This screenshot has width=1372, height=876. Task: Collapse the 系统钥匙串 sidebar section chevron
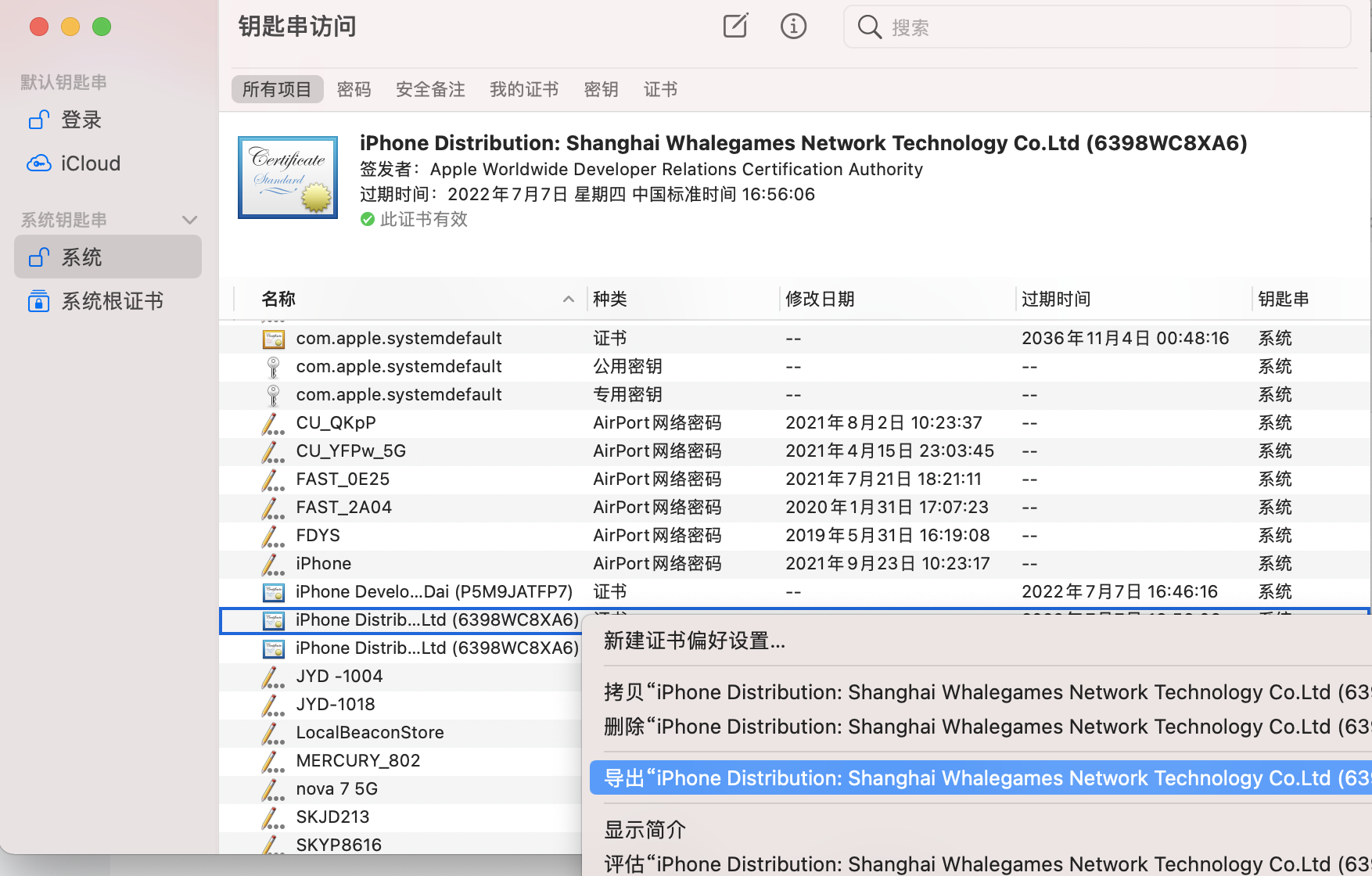[x=189, y=220]
